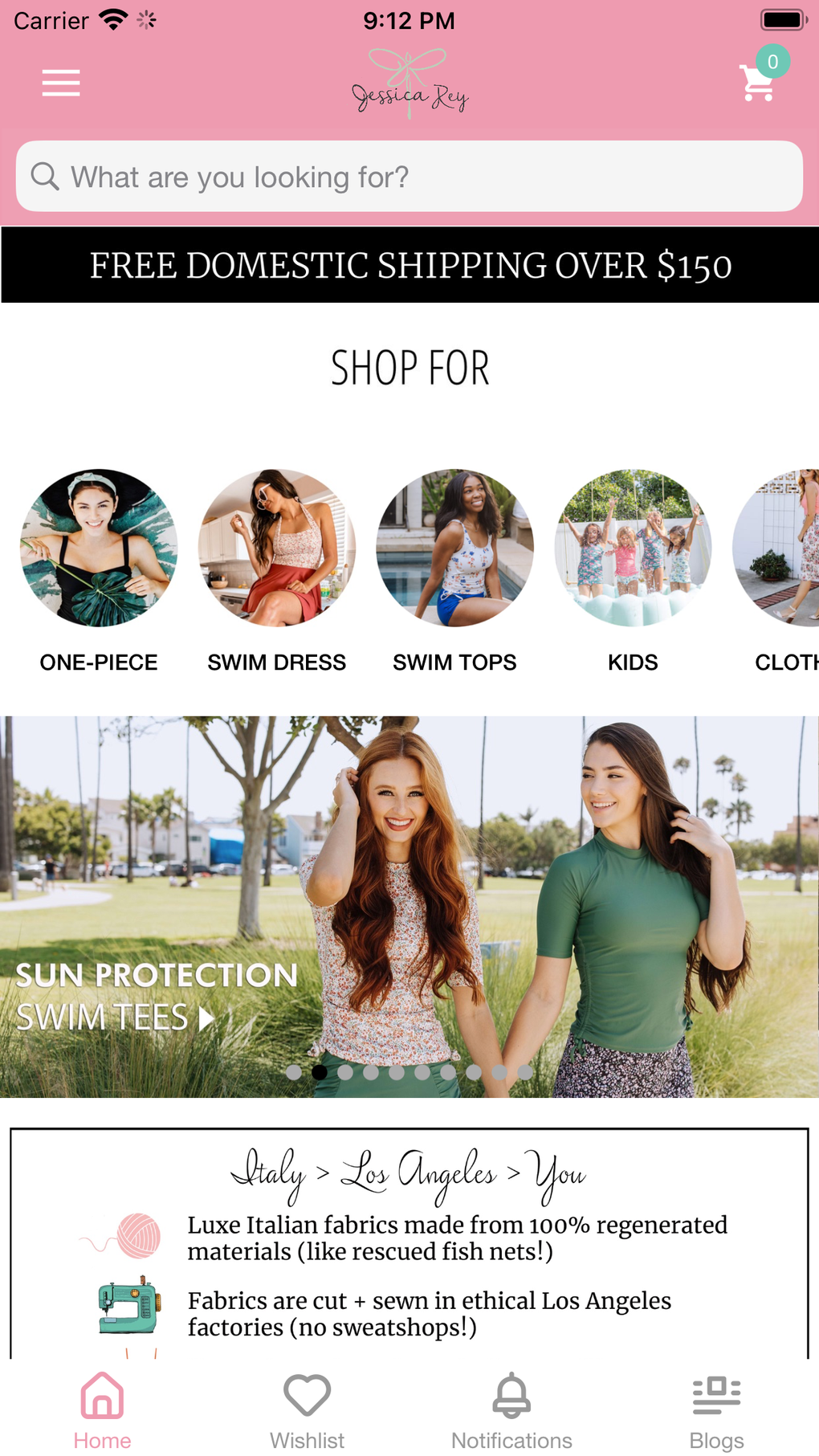The height and width of the screenshot is (1456, 819).
Task: Select the first carousel page dot
Action: (x=294, y=1071)
